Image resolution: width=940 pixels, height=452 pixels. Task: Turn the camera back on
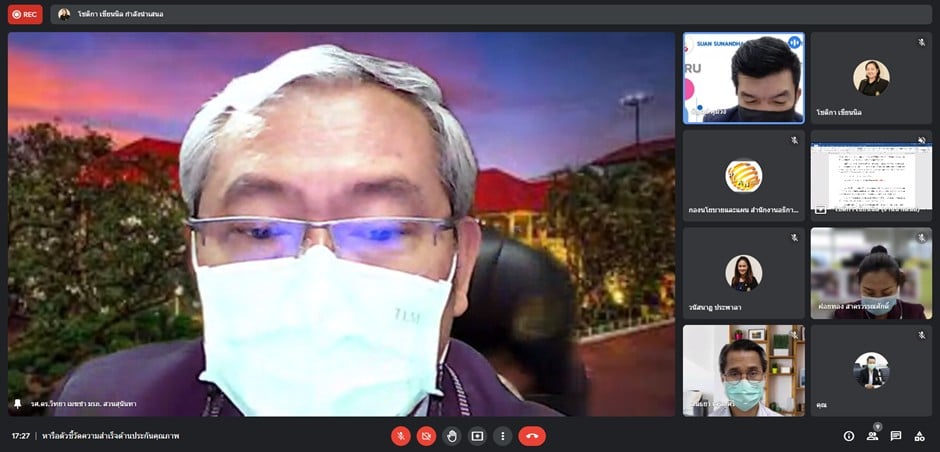[426, 436]
